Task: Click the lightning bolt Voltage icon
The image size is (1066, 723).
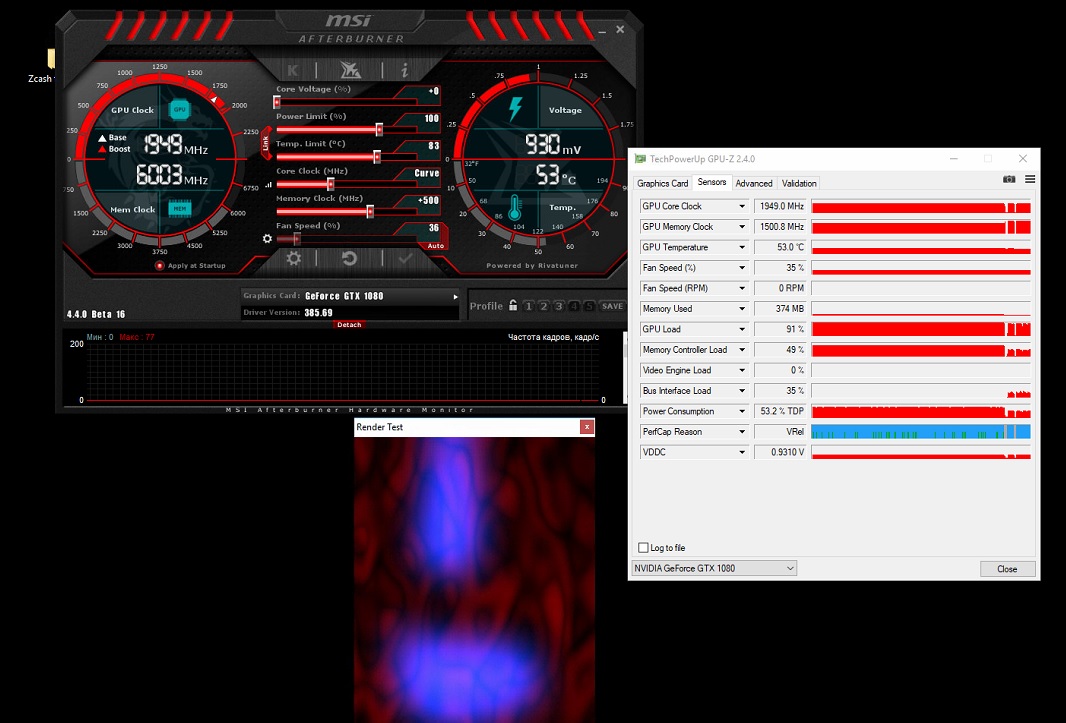Action: (x=515, y=110)
